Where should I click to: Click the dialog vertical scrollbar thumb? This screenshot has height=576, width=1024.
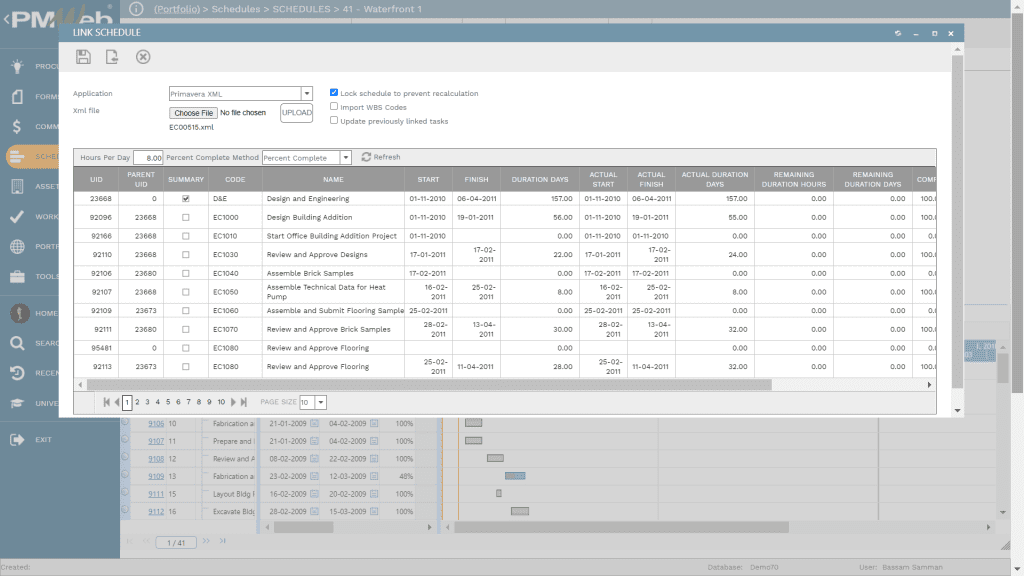click(x=957, y=222)
